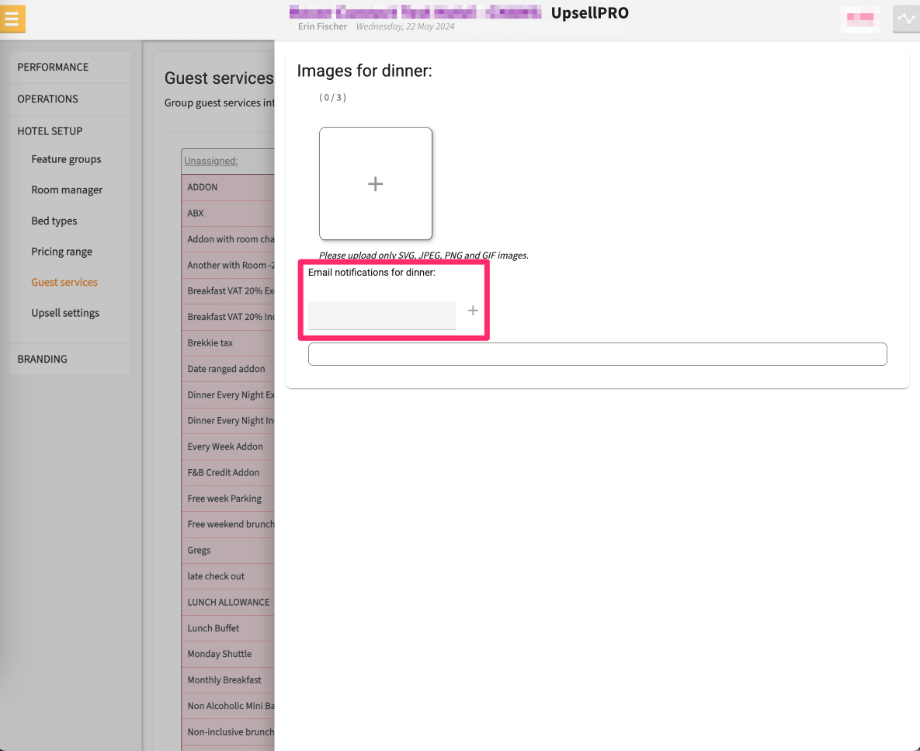Open the BRANDING section
This screenshot has width=920, height=751.
[69, 359]
